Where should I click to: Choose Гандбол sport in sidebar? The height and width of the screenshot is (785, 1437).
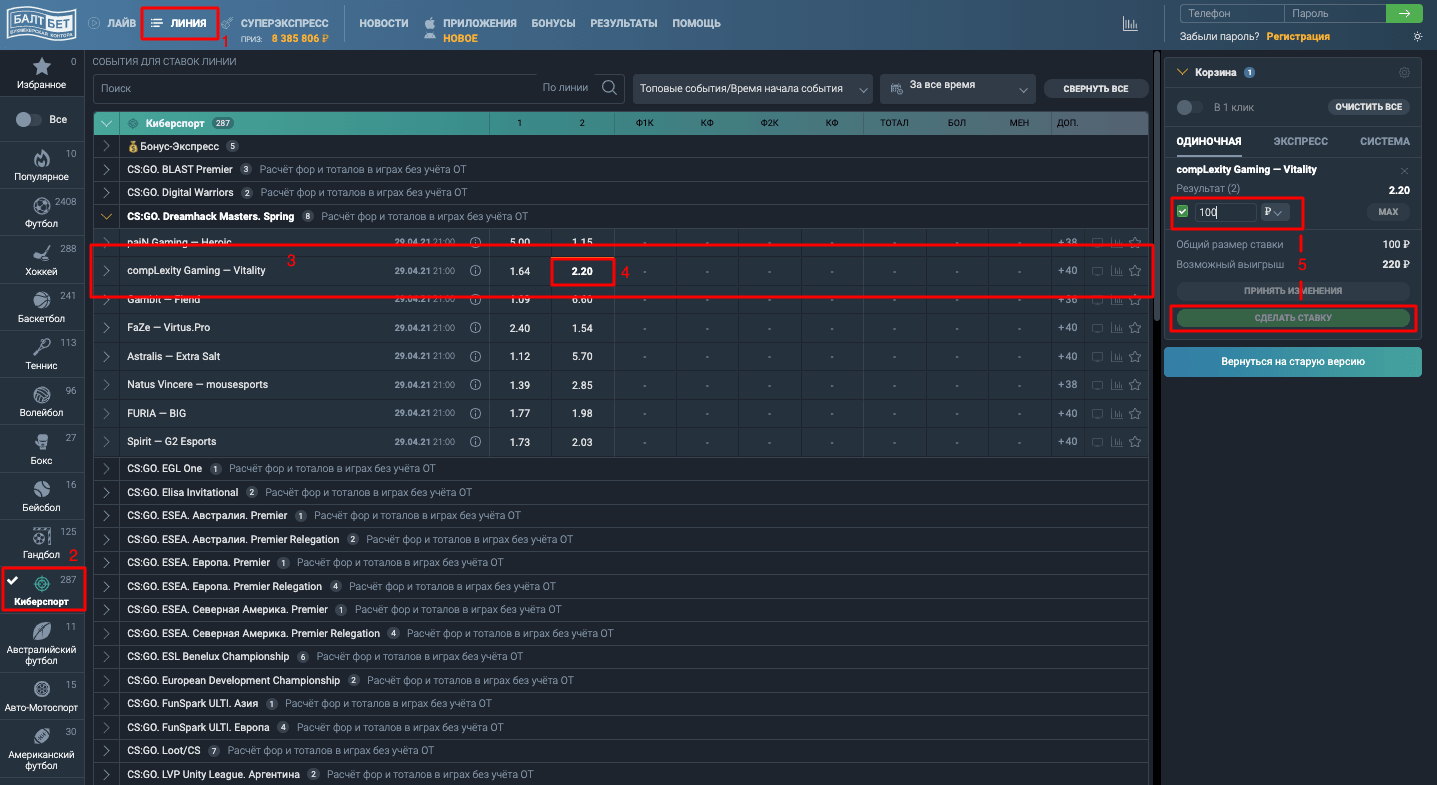click(42, 543)
